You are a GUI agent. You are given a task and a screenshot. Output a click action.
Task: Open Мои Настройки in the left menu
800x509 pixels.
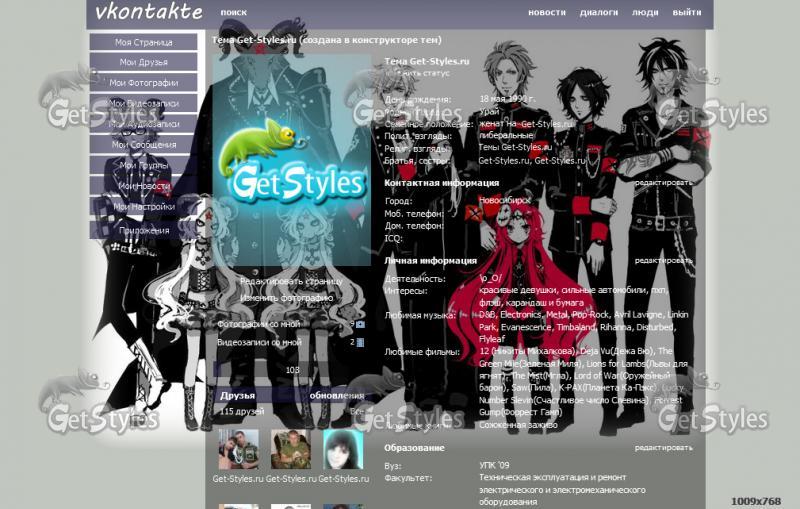point(143,206)
